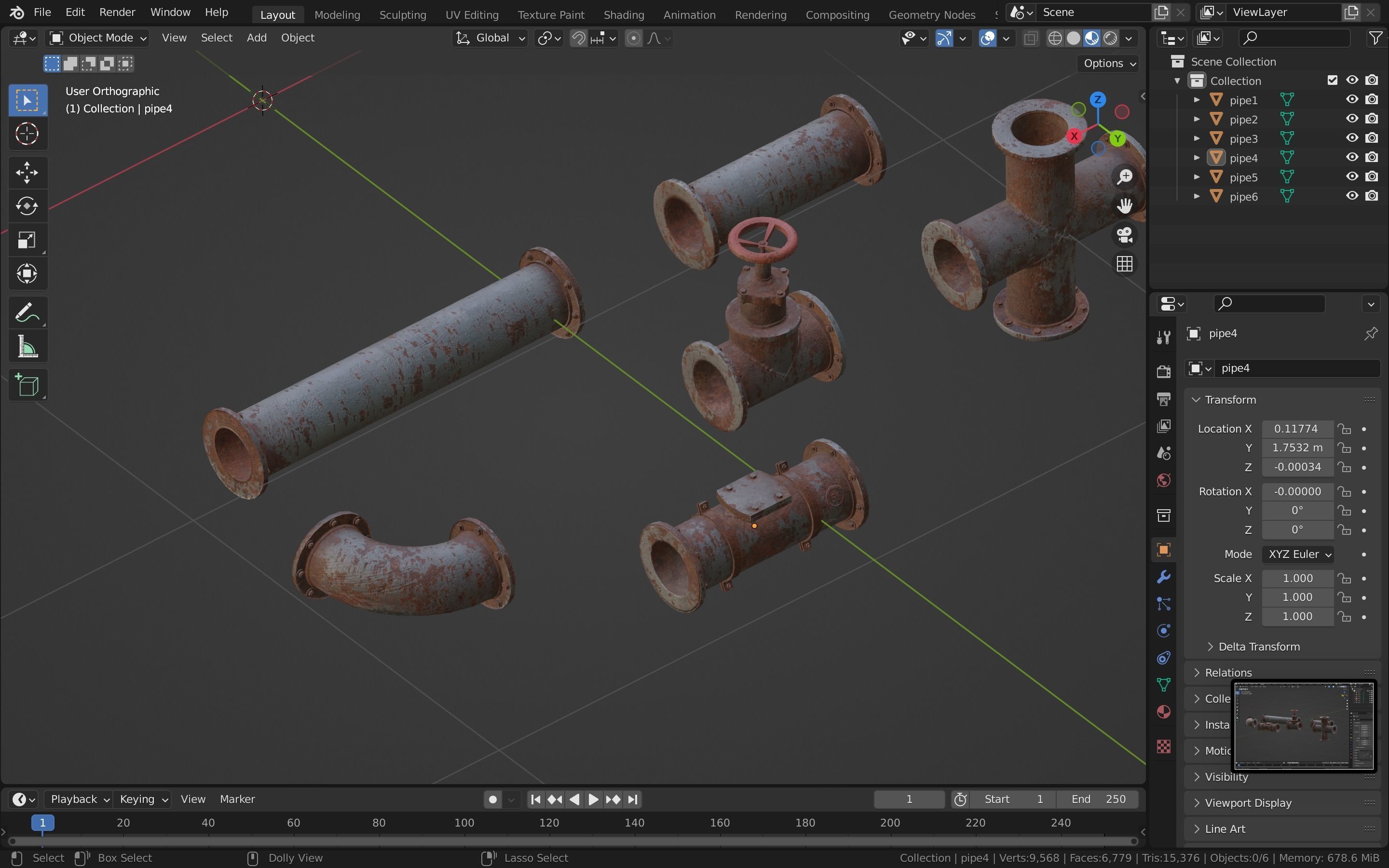1389x868 pixels.
Task: Select the Measure tool
Action: coord(27,346)
